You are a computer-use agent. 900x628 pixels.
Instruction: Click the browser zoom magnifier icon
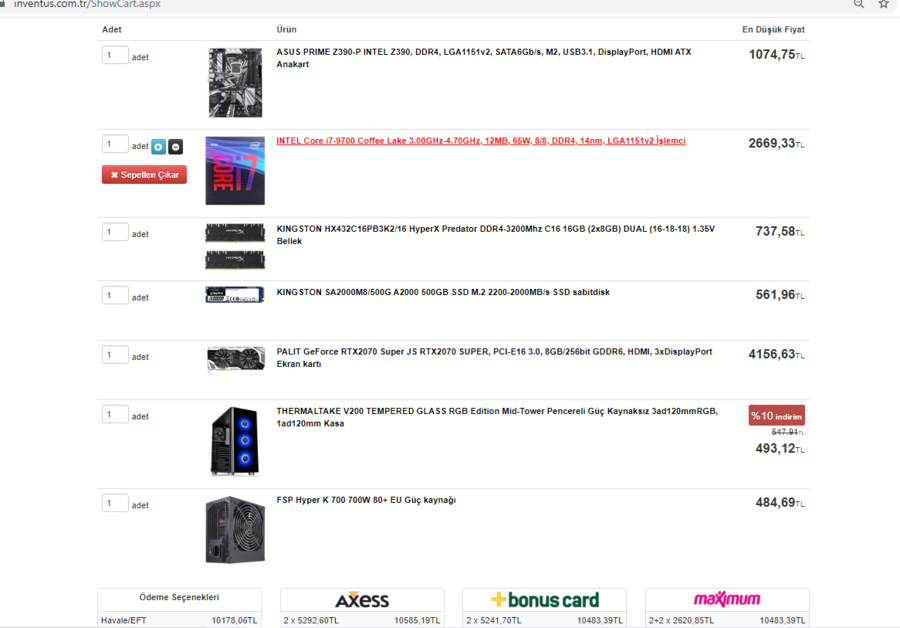pos(859,5)
